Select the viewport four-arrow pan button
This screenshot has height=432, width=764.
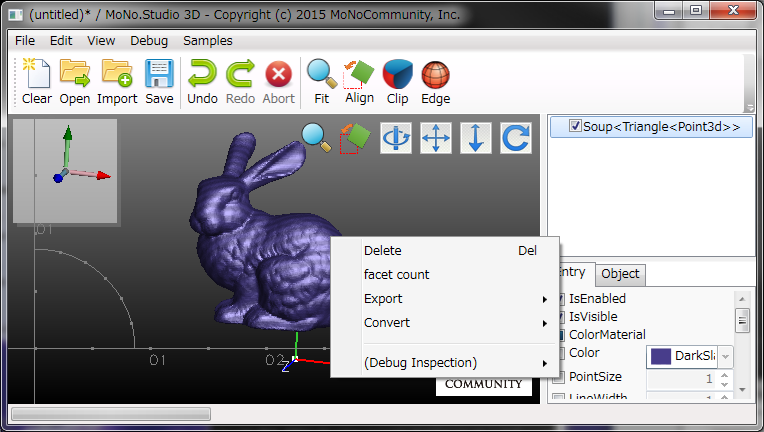(x=436, y=138)
